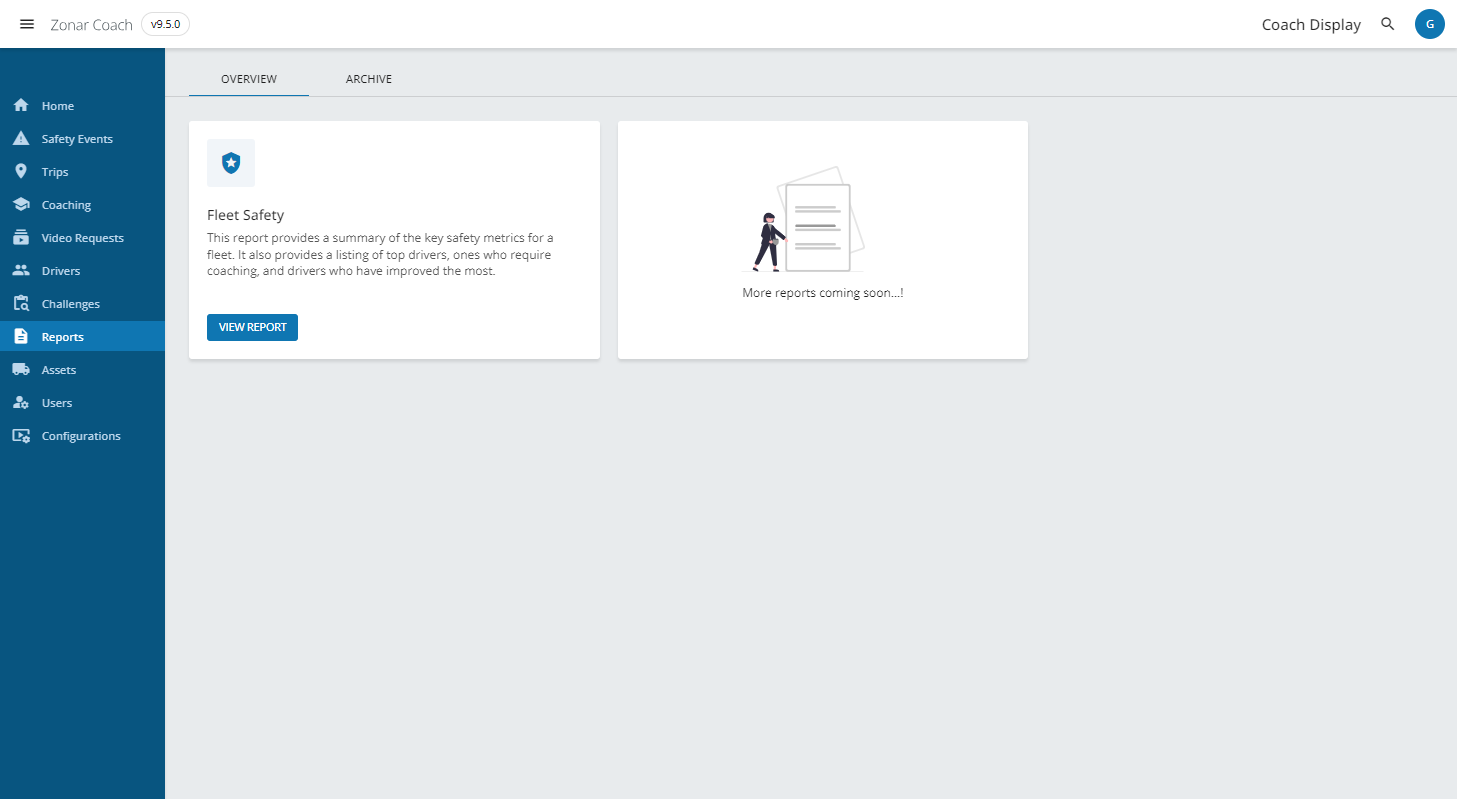
Task: Click the search magnifier icon
Action: coord(1387,24)
